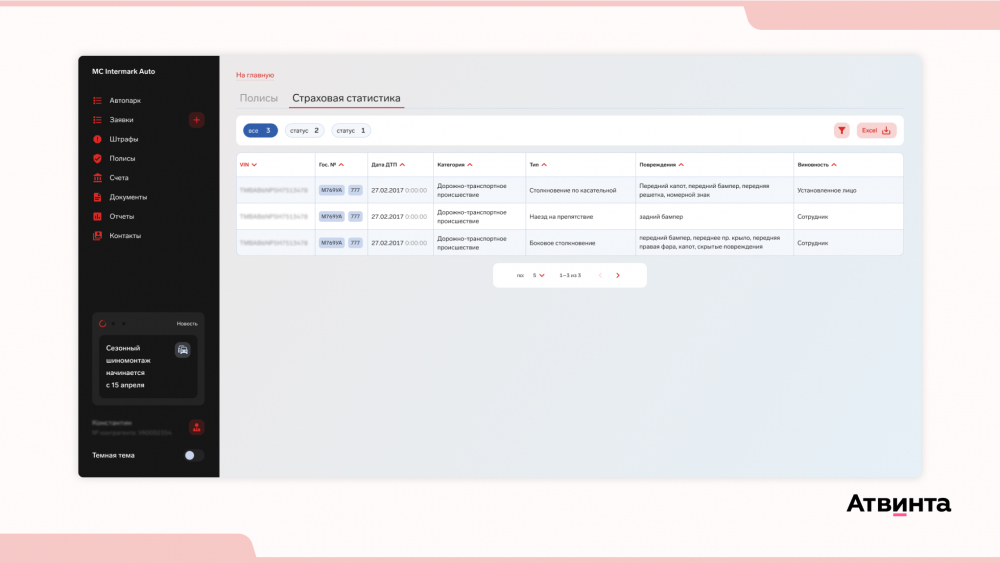The width and height of the screenshot is (1000, 563).
Task: Click third dot in news carousel
Action: (124, 324)
